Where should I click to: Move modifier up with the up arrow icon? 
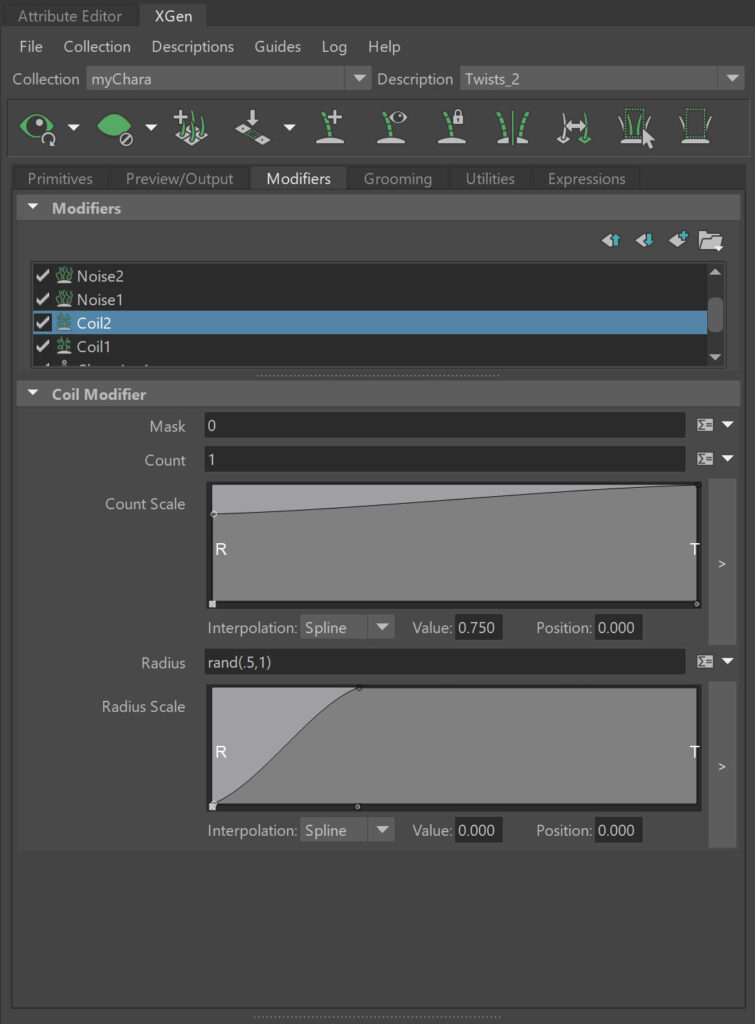[612, 240]
